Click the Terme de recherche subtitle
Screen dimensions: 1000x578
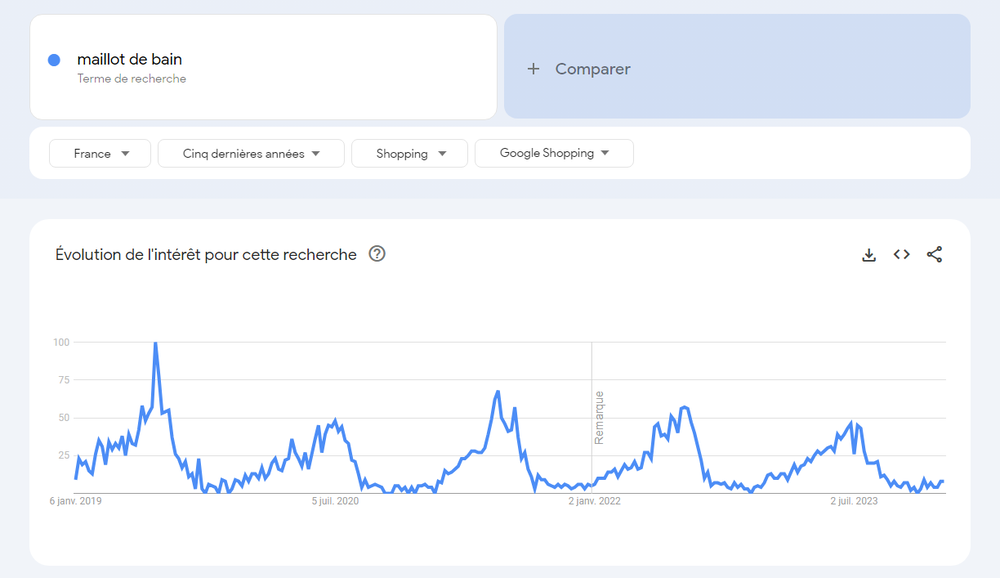(x=131, y=79)
